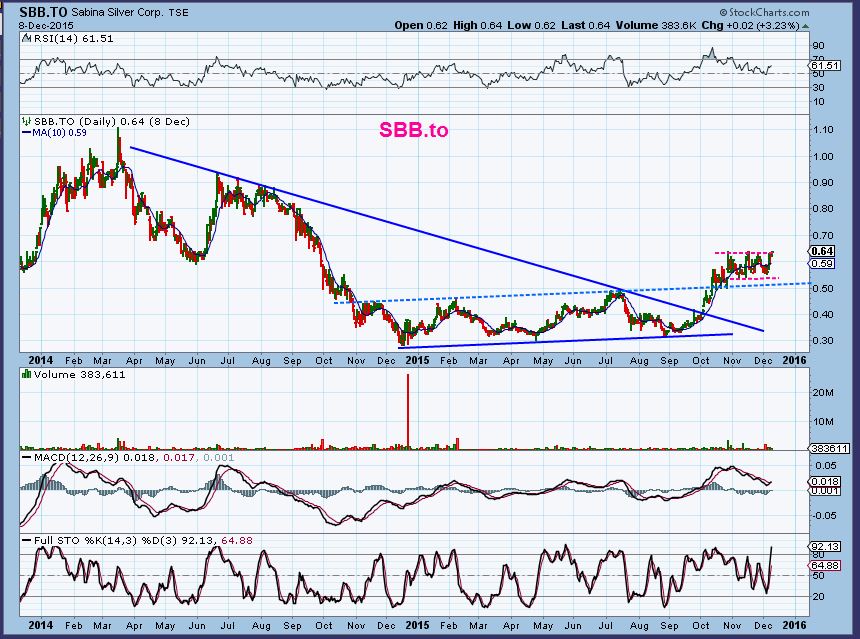Click the RSI(14) 61.51 indicator label
Screen dimensions: 860x639
(73, 38)
